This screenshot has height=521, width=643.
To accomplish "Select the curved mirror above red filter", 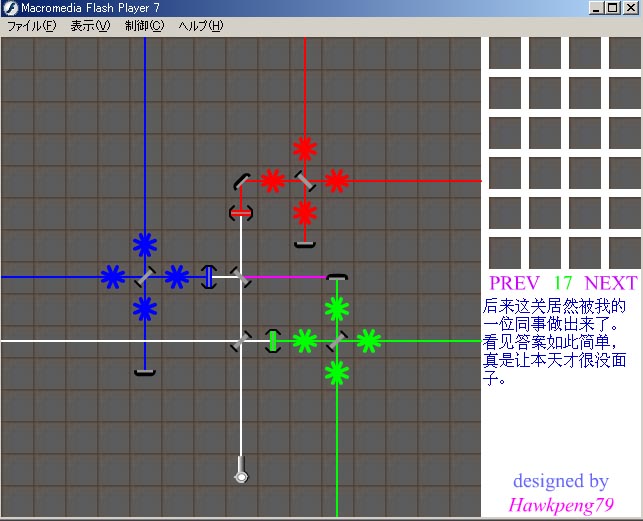I will tap(242, 182).
